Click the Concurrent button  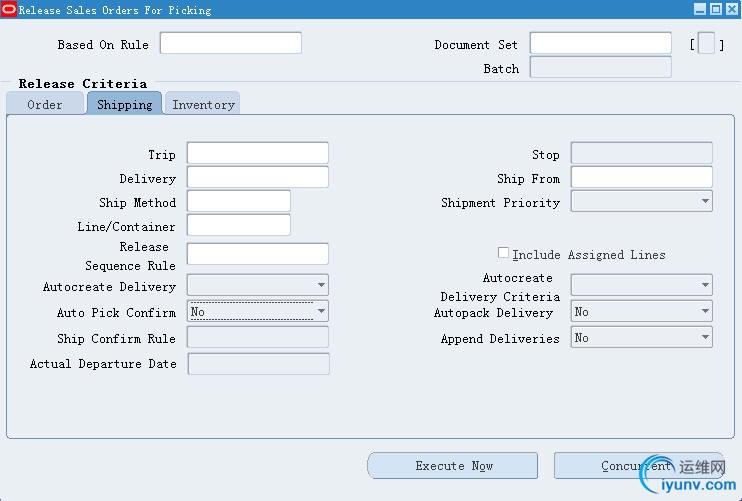638,466
